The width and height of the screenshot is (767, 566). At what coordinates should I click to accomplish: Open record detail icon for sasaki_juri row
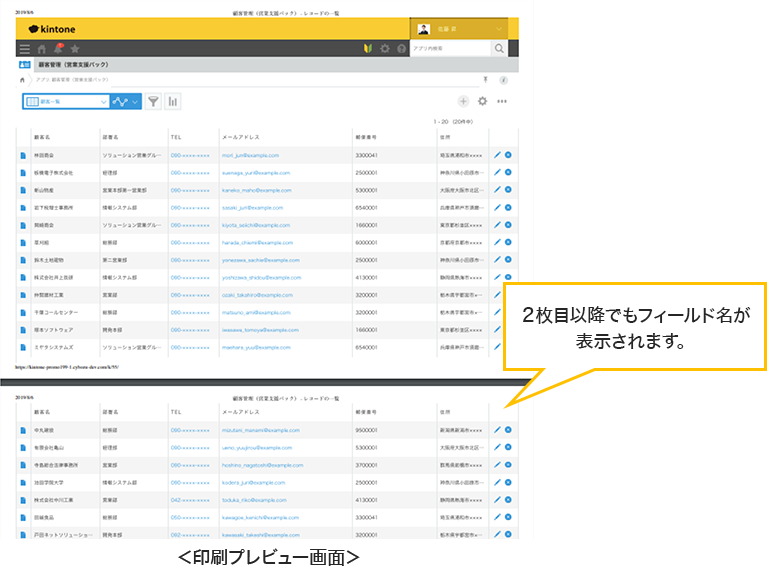click(x=23, y=208)
